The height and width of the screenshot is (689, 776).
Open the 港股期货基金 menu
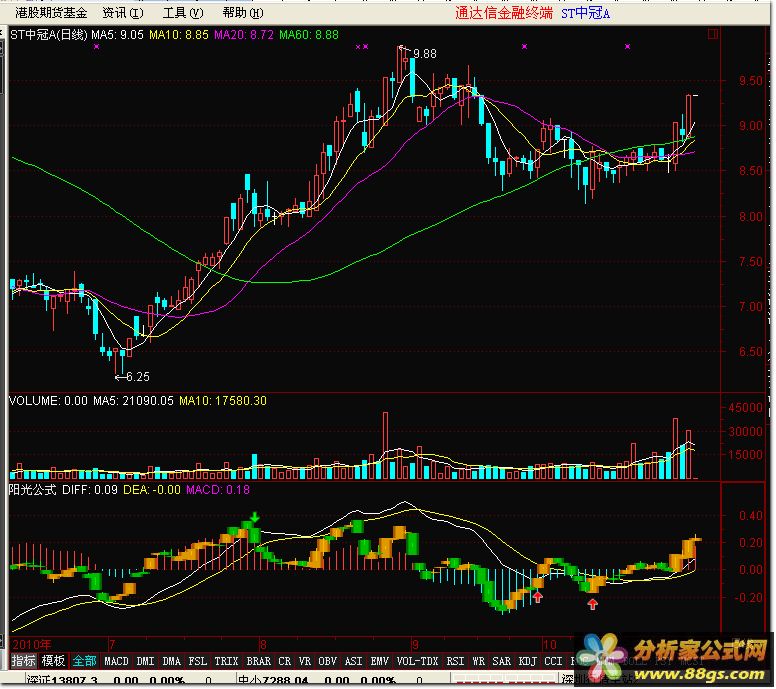tap(51, 13)
